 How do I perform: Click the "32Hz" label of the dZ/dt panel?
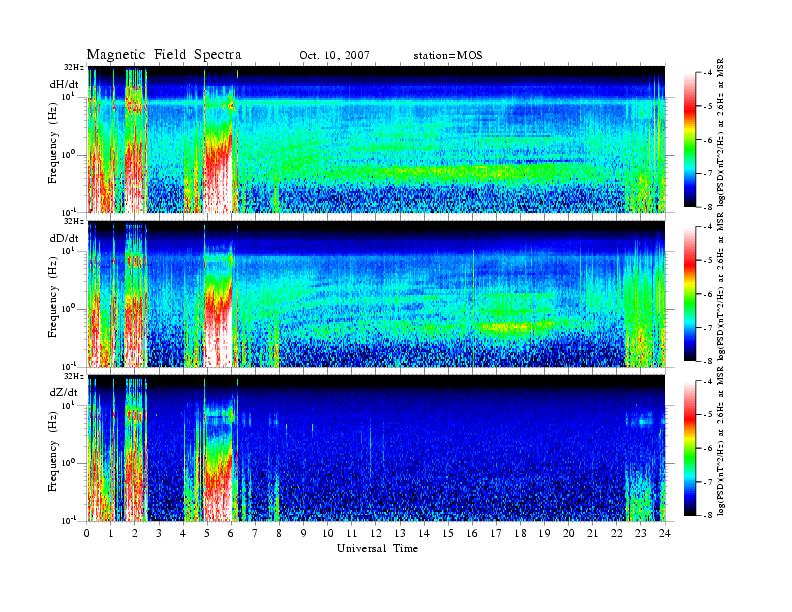(73, 376)
